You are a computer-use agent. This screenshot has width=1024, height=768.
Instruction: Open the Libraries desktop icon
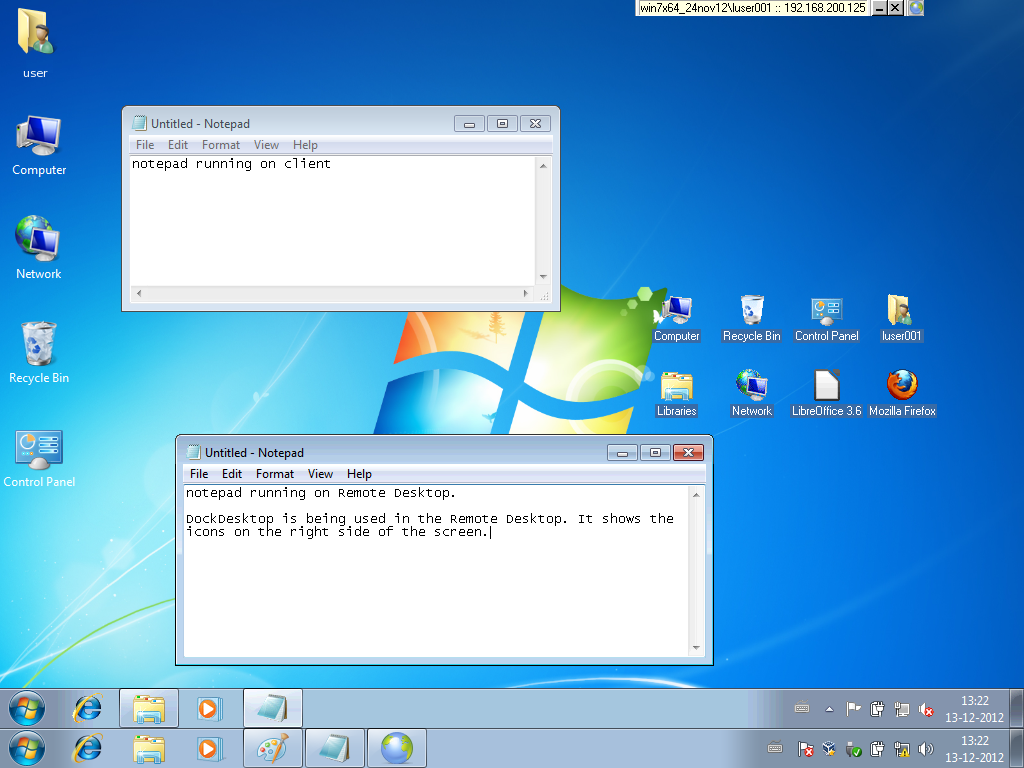[677, 386]
